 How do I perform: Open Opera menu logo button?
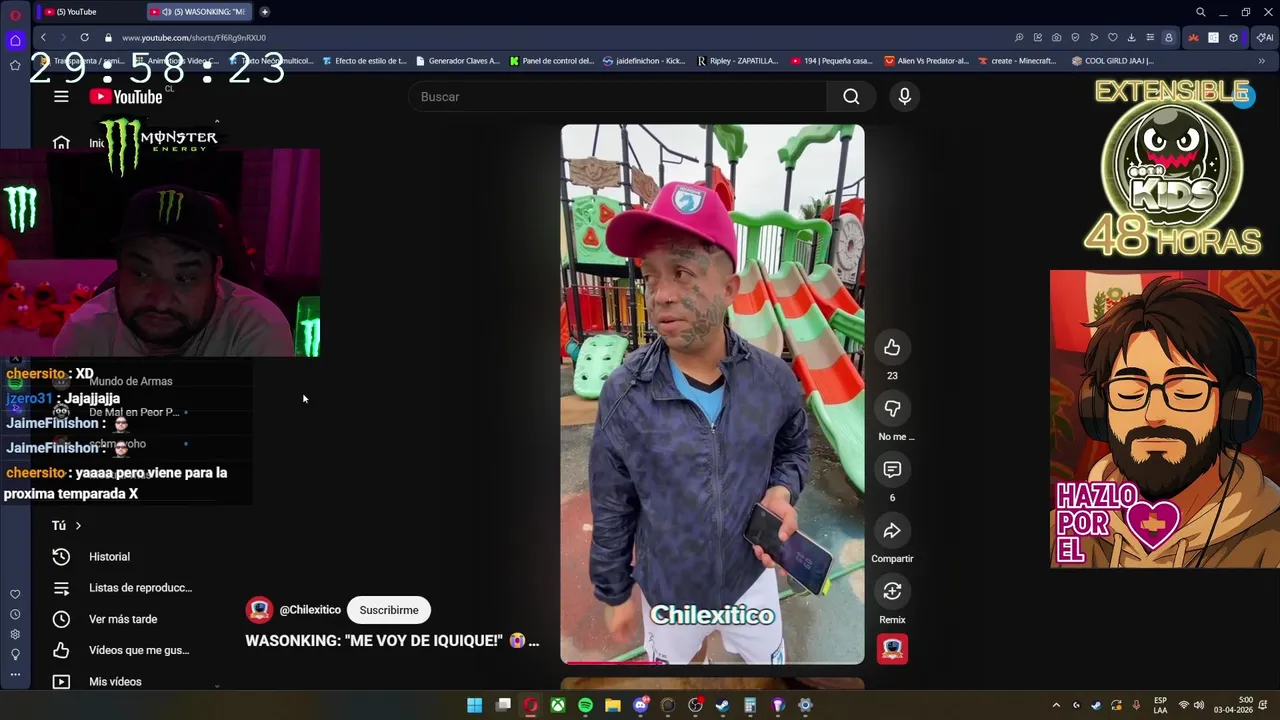(x=15, y=14)
